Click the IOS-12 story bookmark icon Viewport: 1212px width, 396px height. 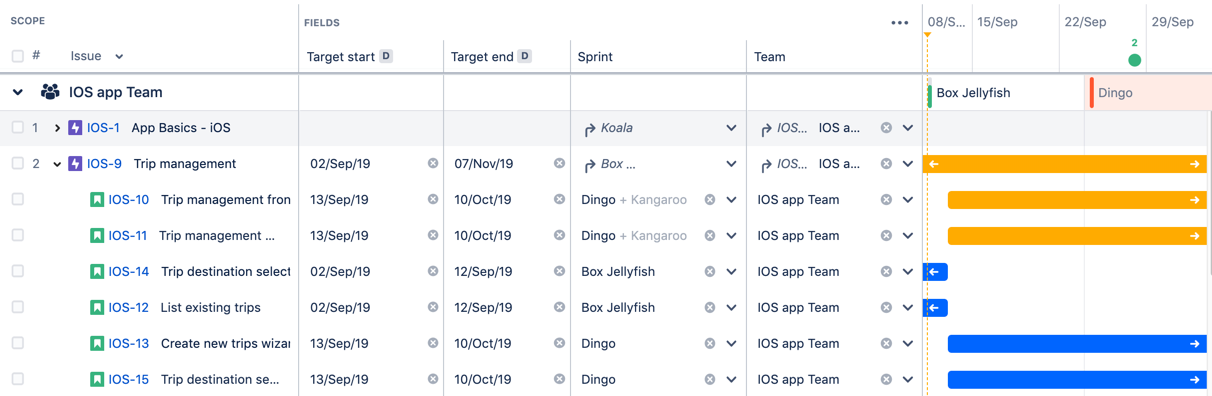97,307
